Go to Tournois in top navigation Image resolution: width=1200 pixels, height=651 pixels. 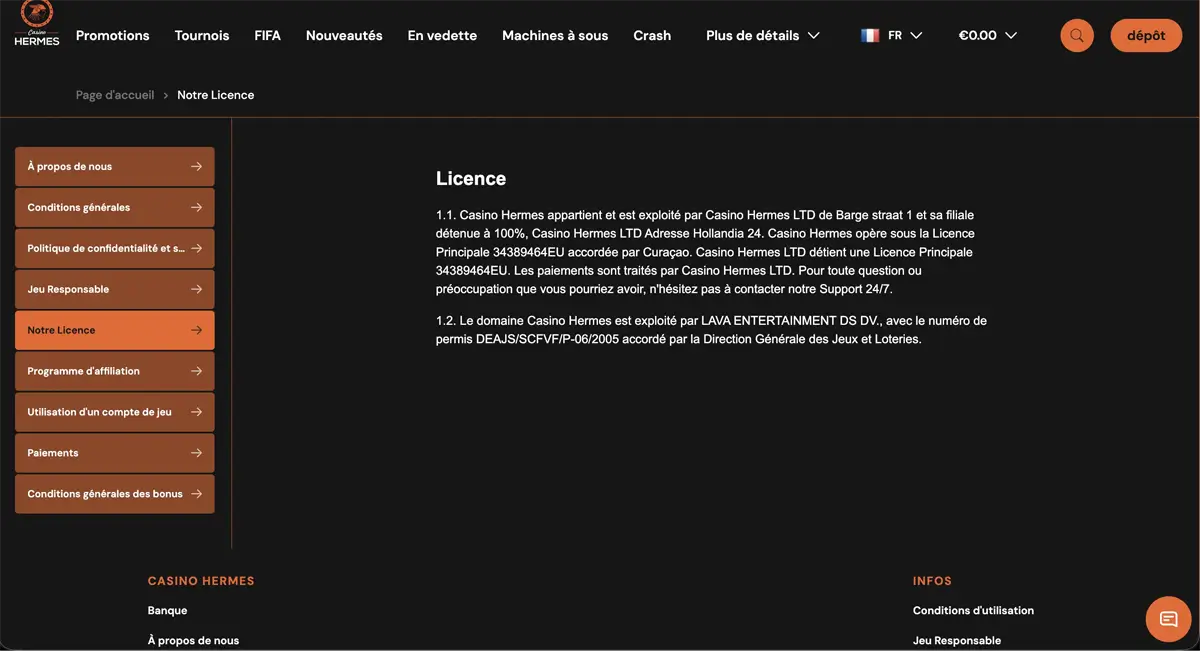[202, 35]
